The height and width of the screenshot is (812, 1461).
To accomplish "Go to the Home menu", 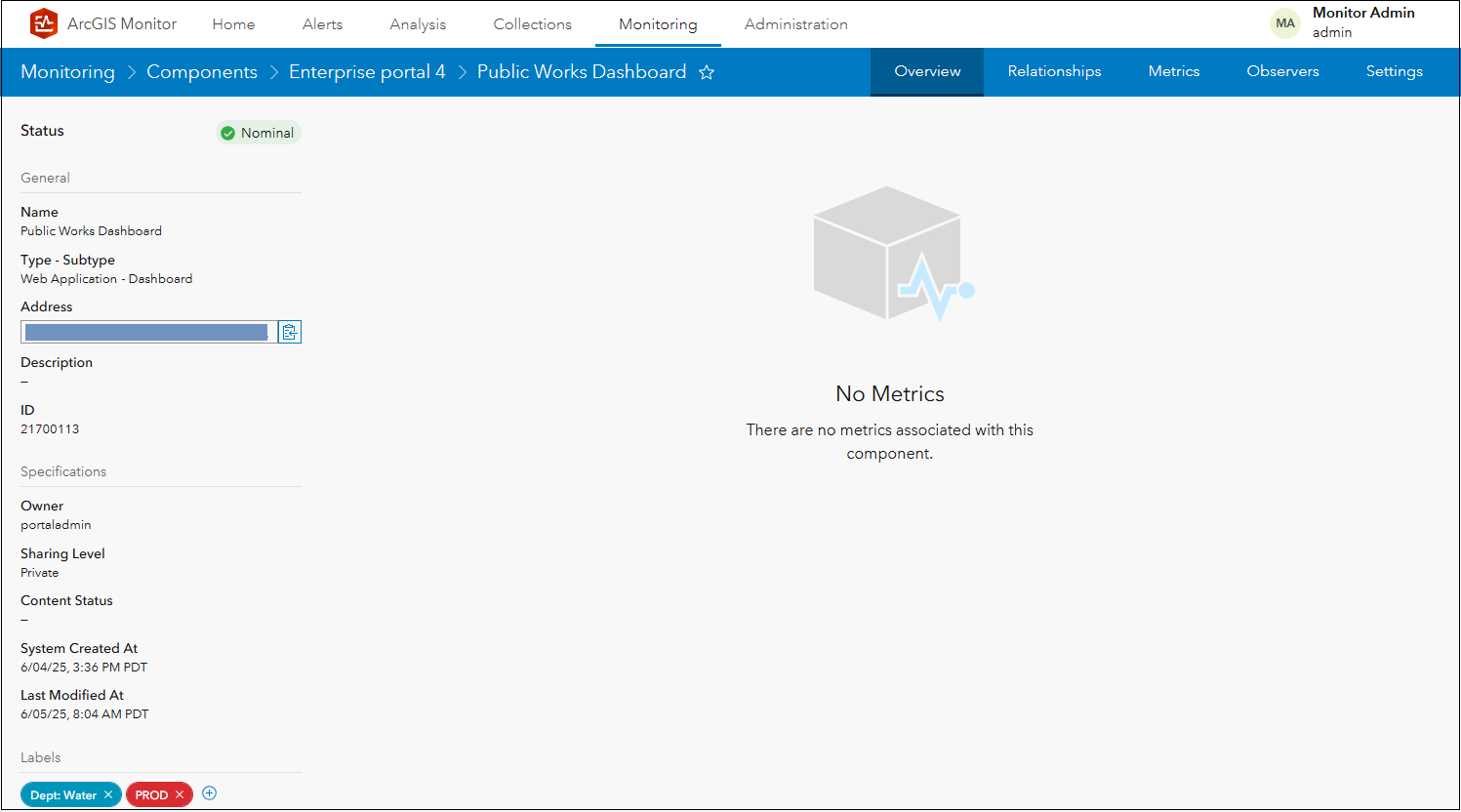I will click(233, 24).
